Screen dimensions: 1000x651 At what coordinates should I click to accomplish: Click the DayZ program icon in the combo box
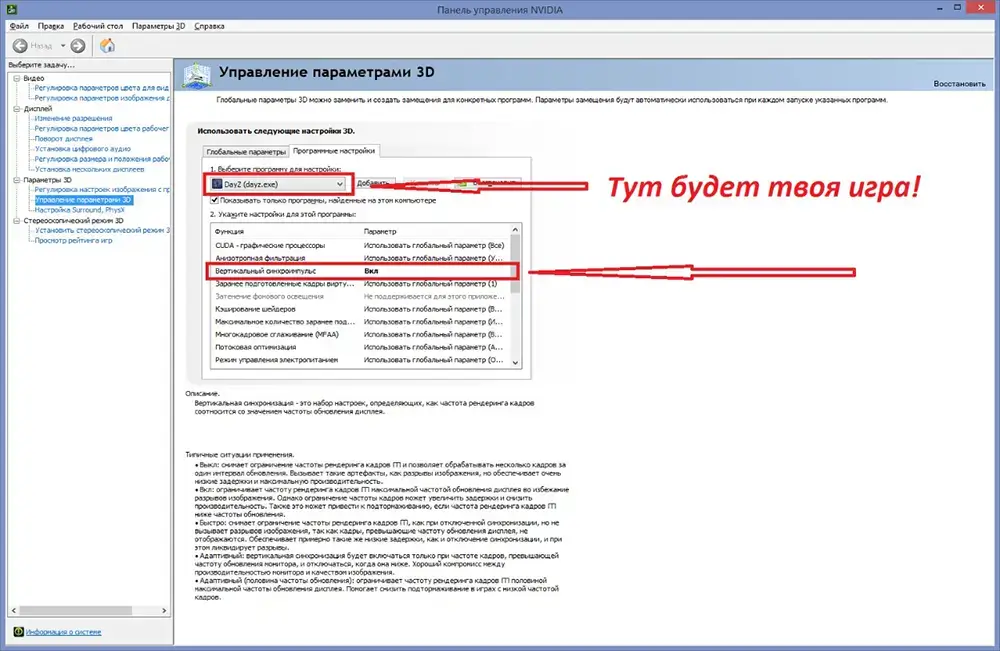click(216, 184)
